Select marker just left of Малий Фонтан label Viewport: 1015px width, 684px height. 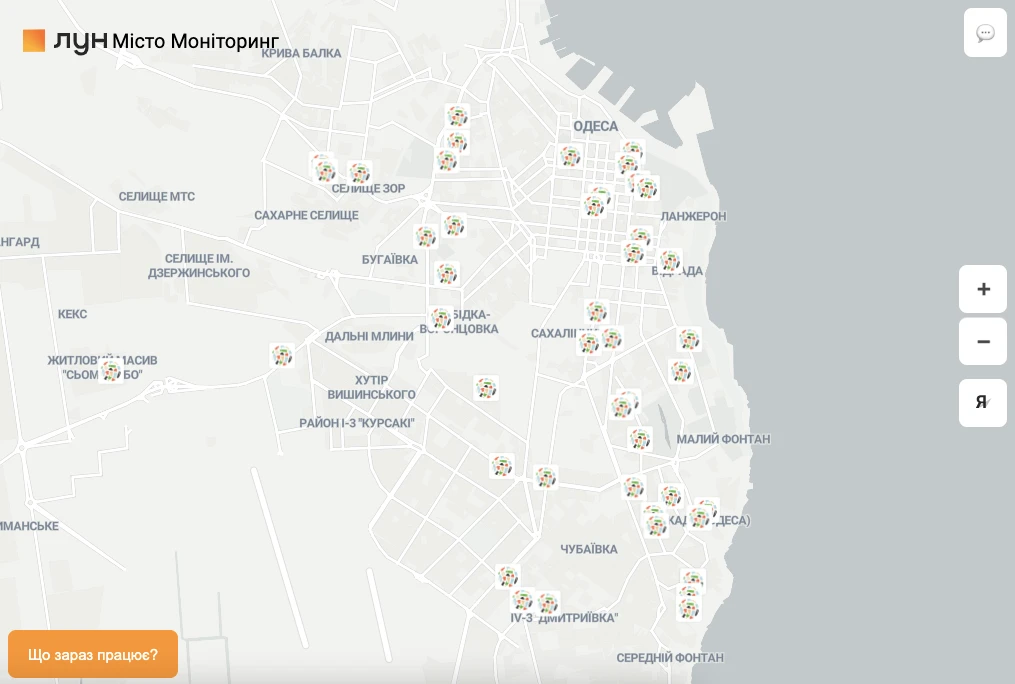pos(640,438)
